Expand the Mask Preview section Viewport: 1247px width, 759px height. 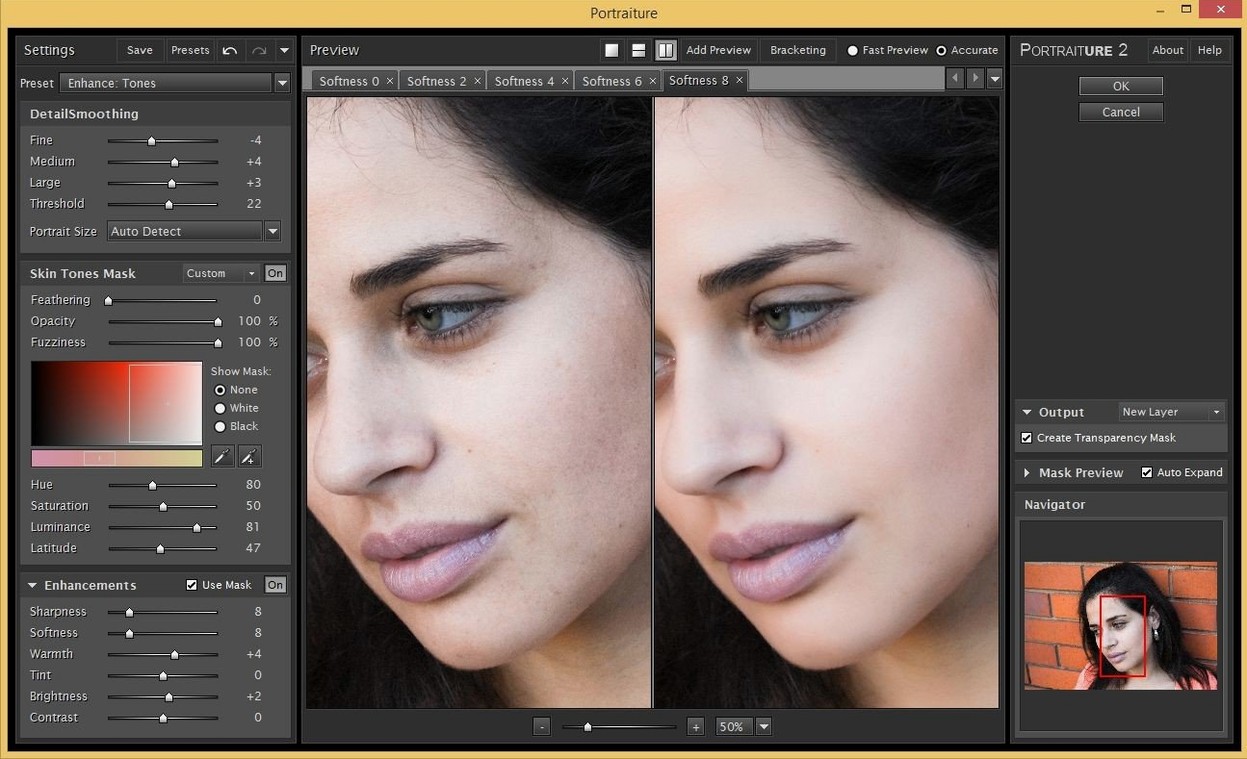pos(1027,473)
